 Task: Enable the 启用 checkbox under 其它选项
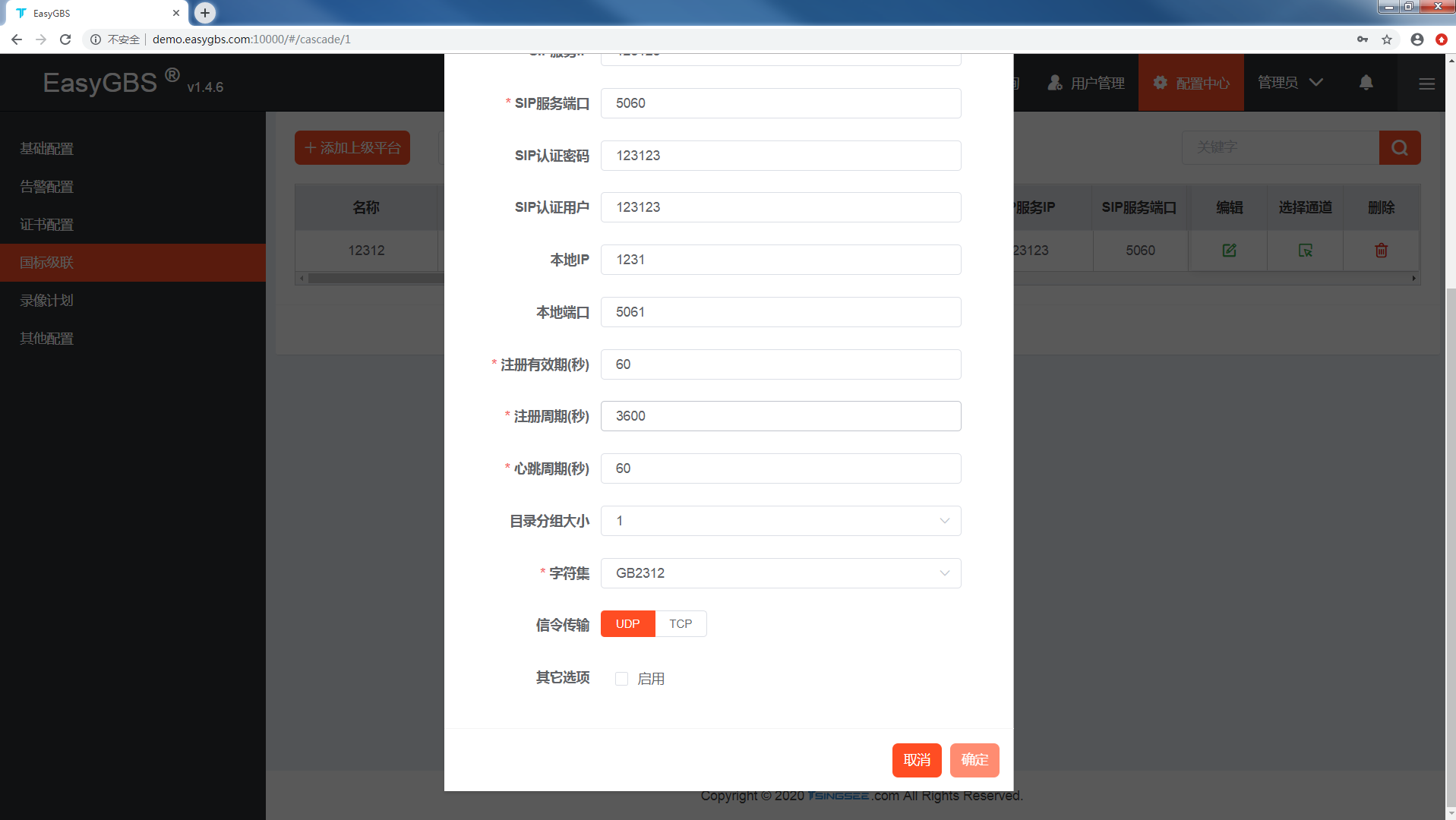coord(621,678)
